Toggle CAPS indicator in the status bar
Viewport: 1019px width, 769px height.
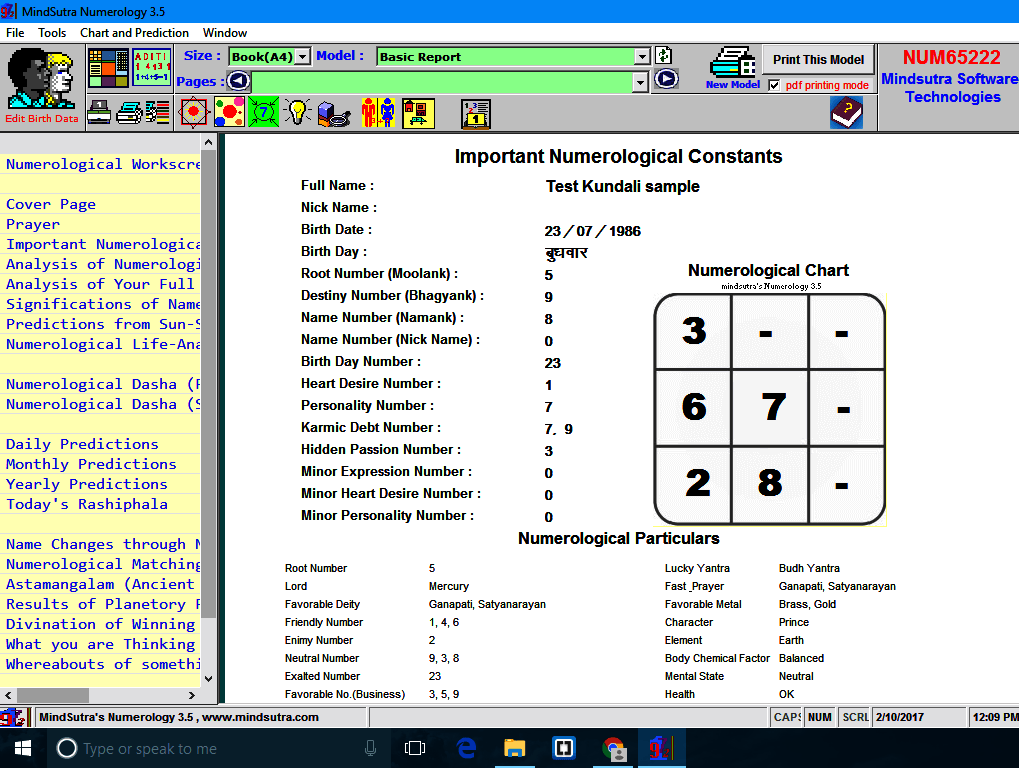click(x=786, y=717)
